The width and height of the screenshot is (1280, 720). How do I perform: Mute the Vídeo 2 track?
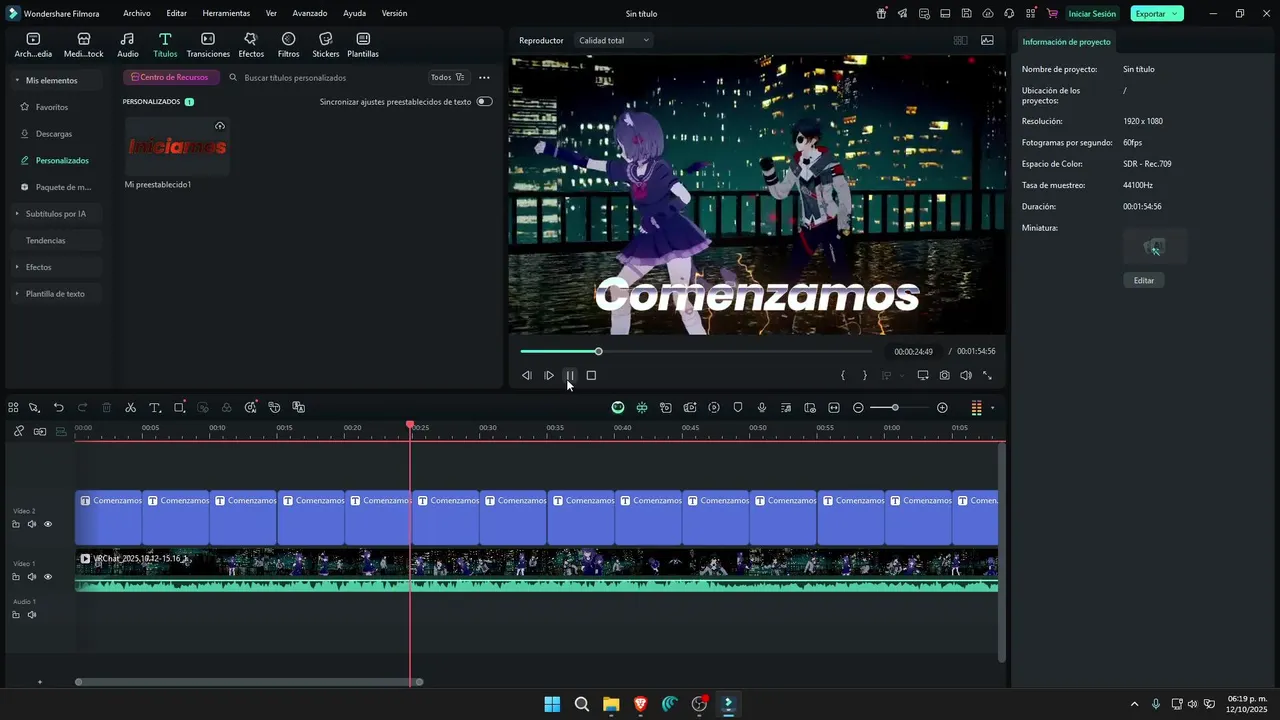tap(32, 524)
